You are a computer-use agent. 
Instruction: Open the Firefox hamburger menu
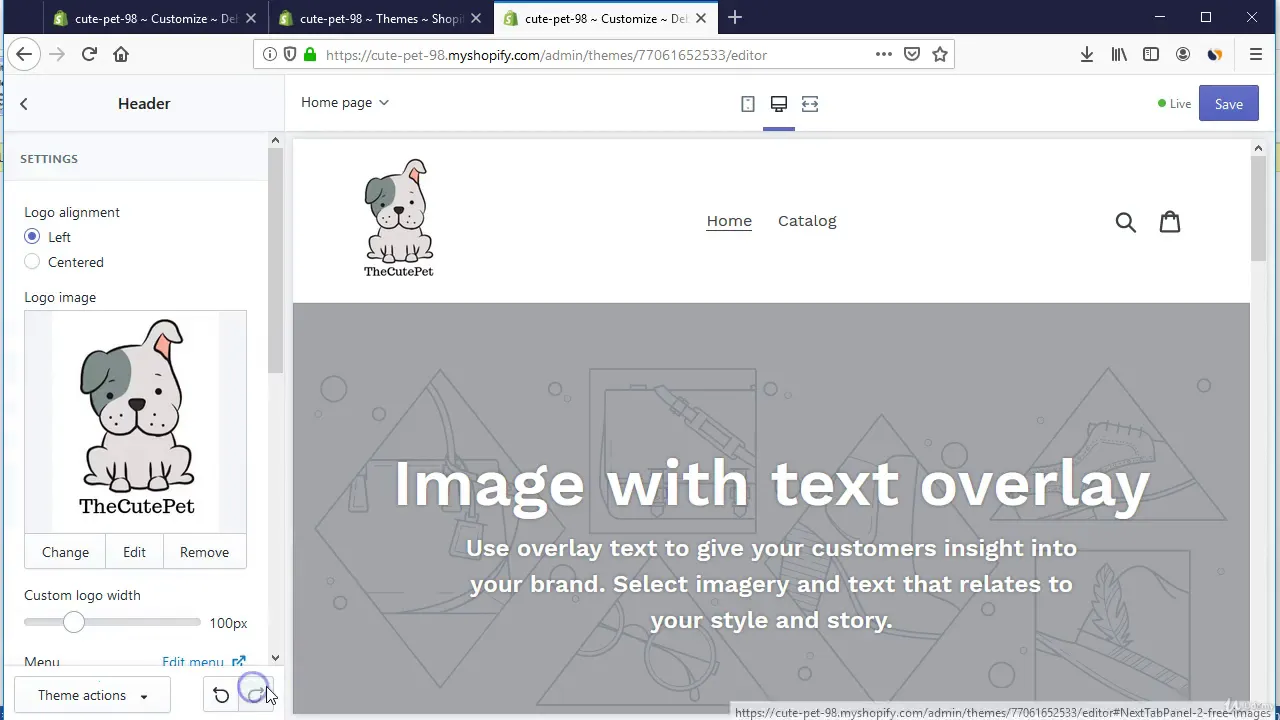pyautogui.click(x=1256, y=55)
